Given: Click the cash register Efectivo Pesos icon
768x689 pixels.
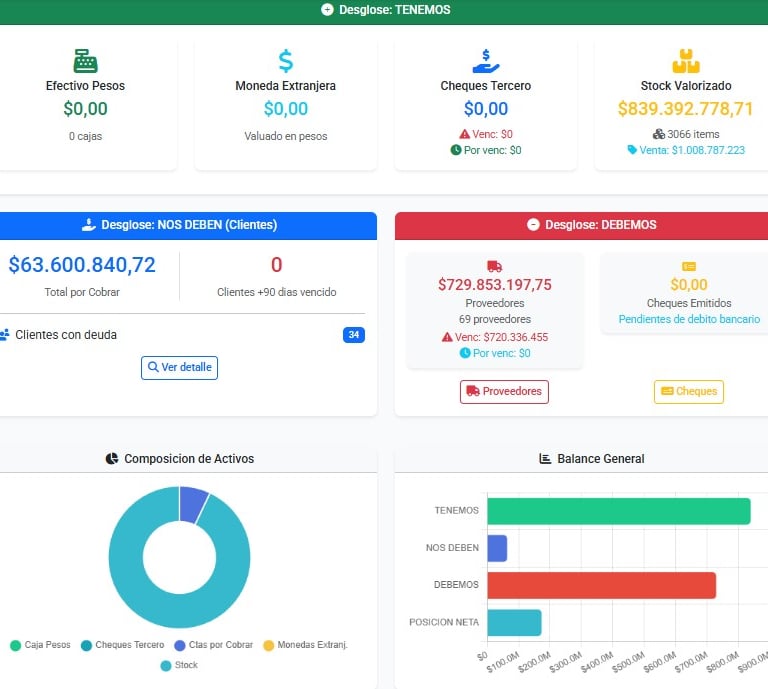Looking at the screenshot, I should point(85,61).
